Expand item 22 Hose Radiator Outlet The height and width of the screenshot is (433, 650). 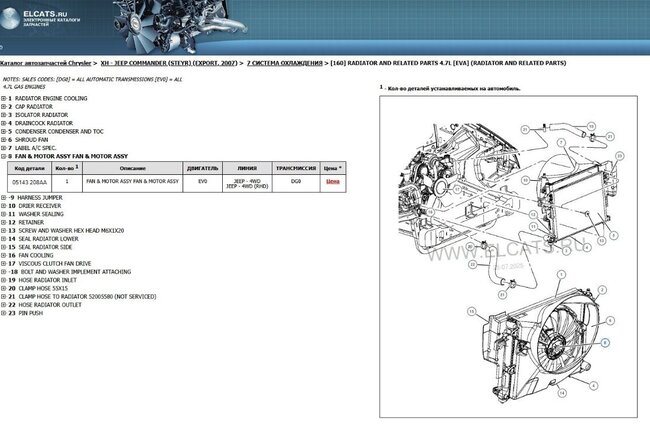(3, 305)
